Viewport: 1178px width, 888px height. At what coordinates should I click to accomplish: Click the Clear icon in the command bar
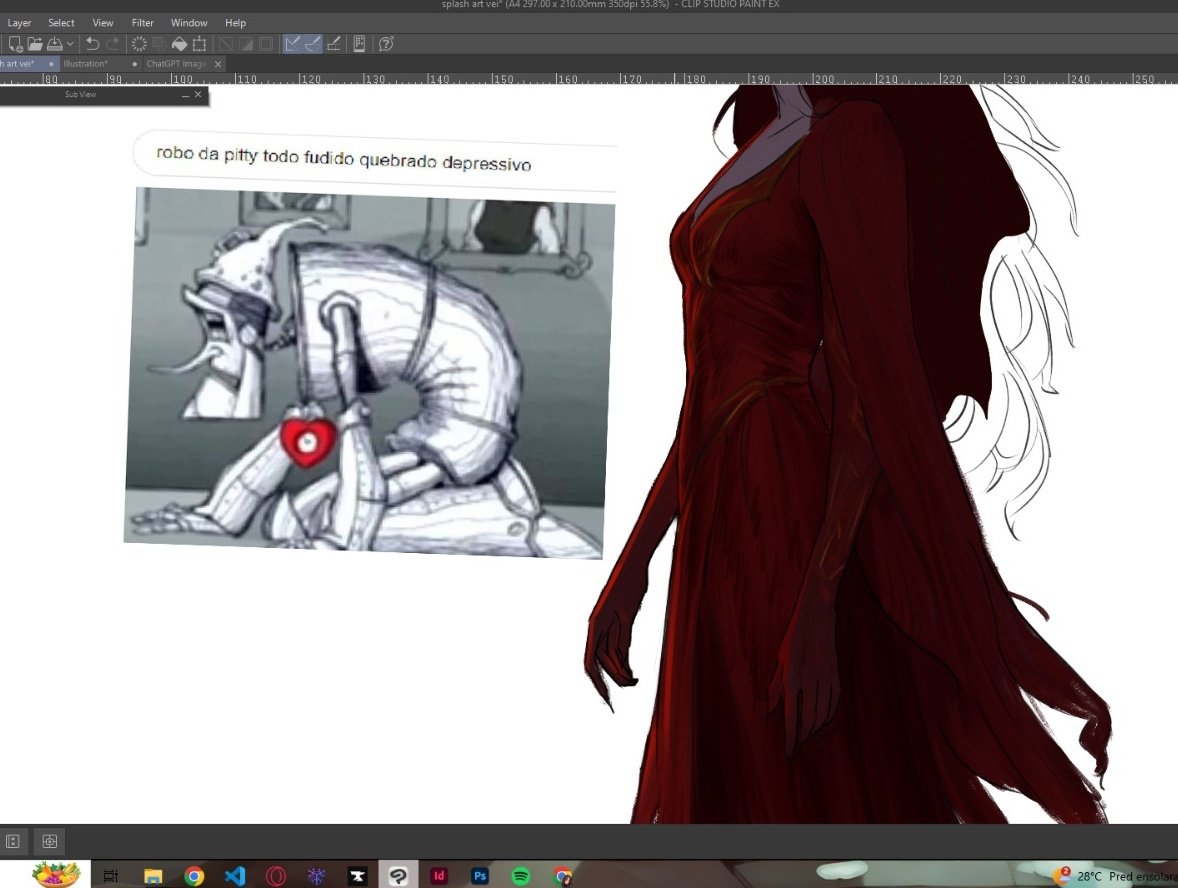click(139, 44)
